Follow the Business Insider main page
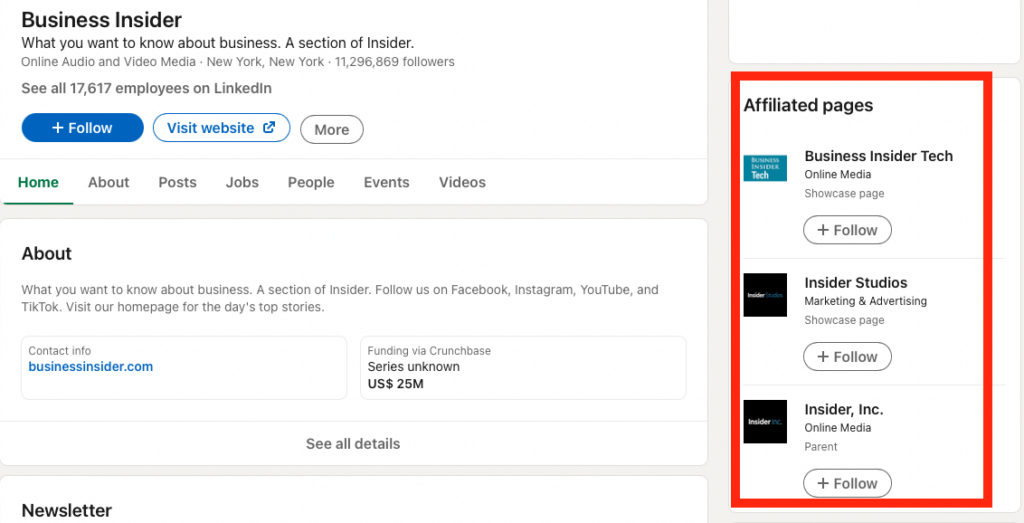 [82, 128]
